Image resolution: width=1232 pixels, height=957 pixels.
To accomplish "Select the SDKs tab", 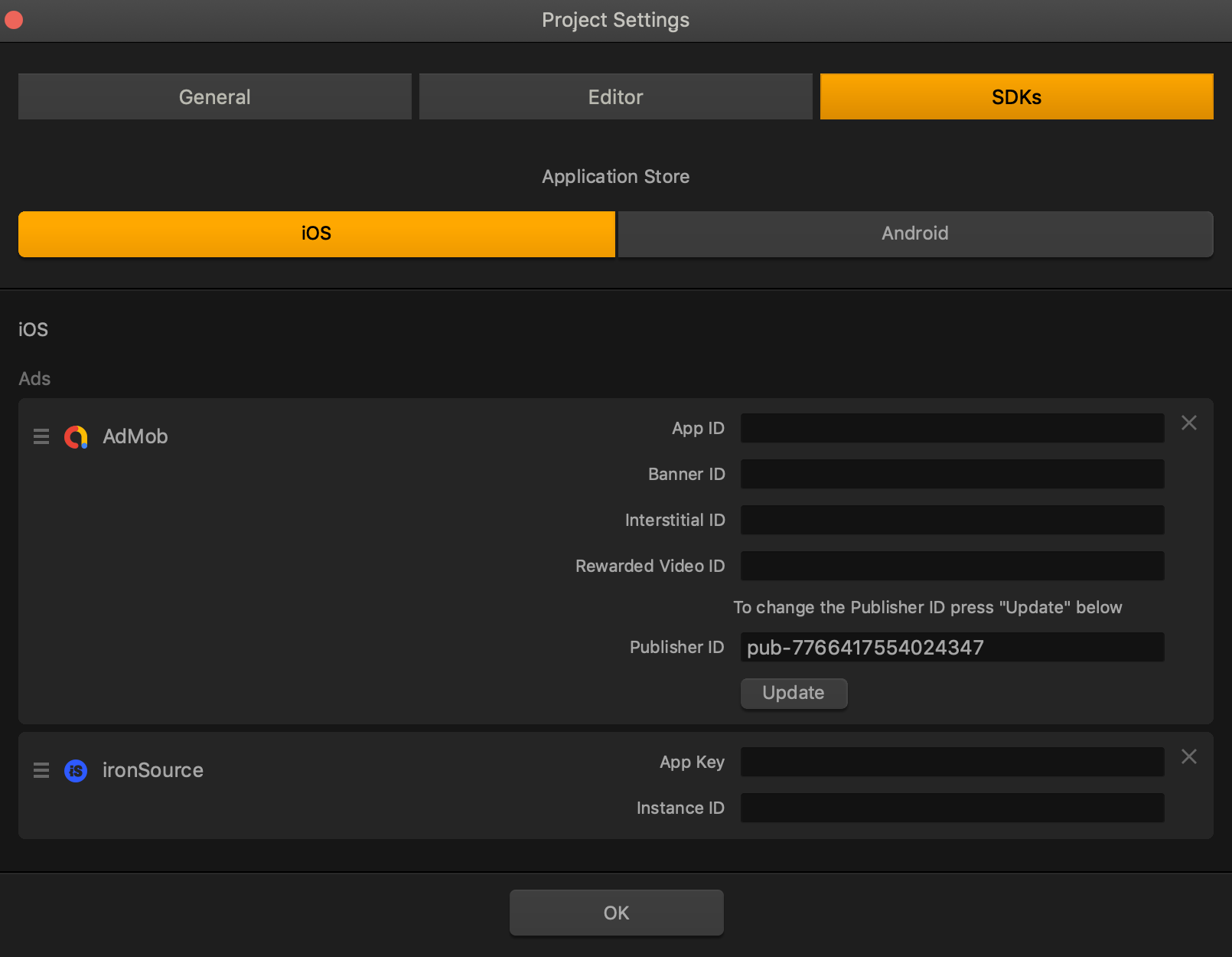I will [x=1016, y=97].
